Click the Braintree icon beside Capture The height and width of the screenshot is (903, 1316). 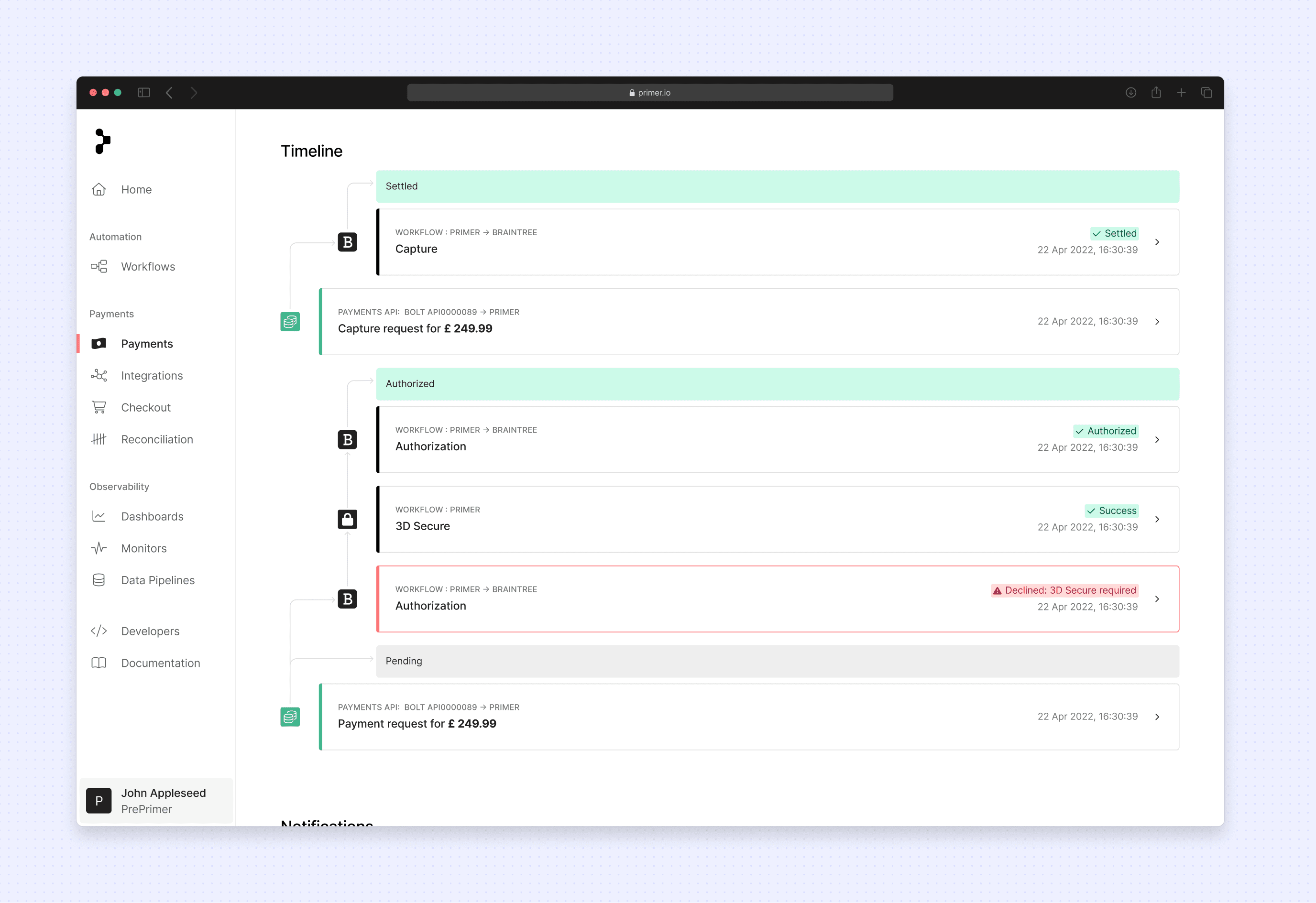[x=348, y=242]
